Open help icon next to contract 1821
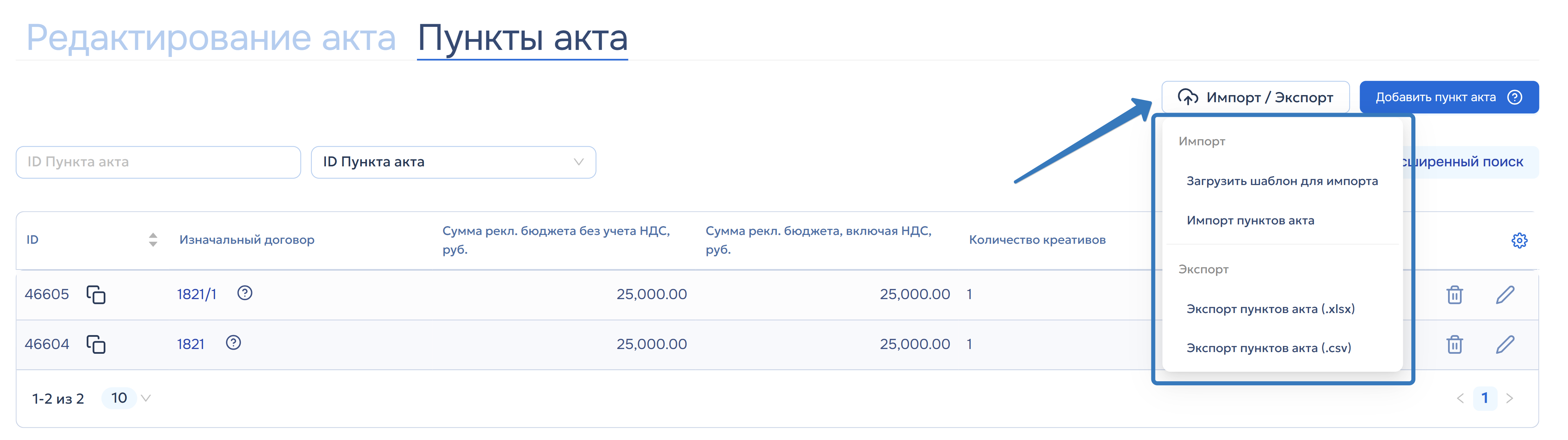Viewport: 1568px width, 440px height. pos(233,343)
